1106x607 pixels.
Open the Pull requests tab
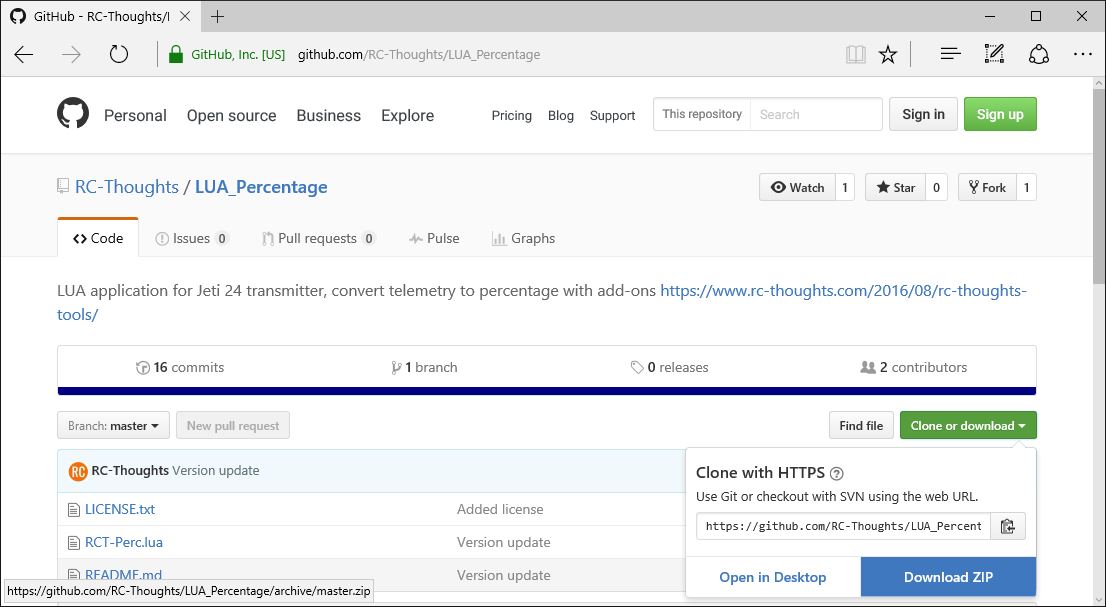[318, 238]
